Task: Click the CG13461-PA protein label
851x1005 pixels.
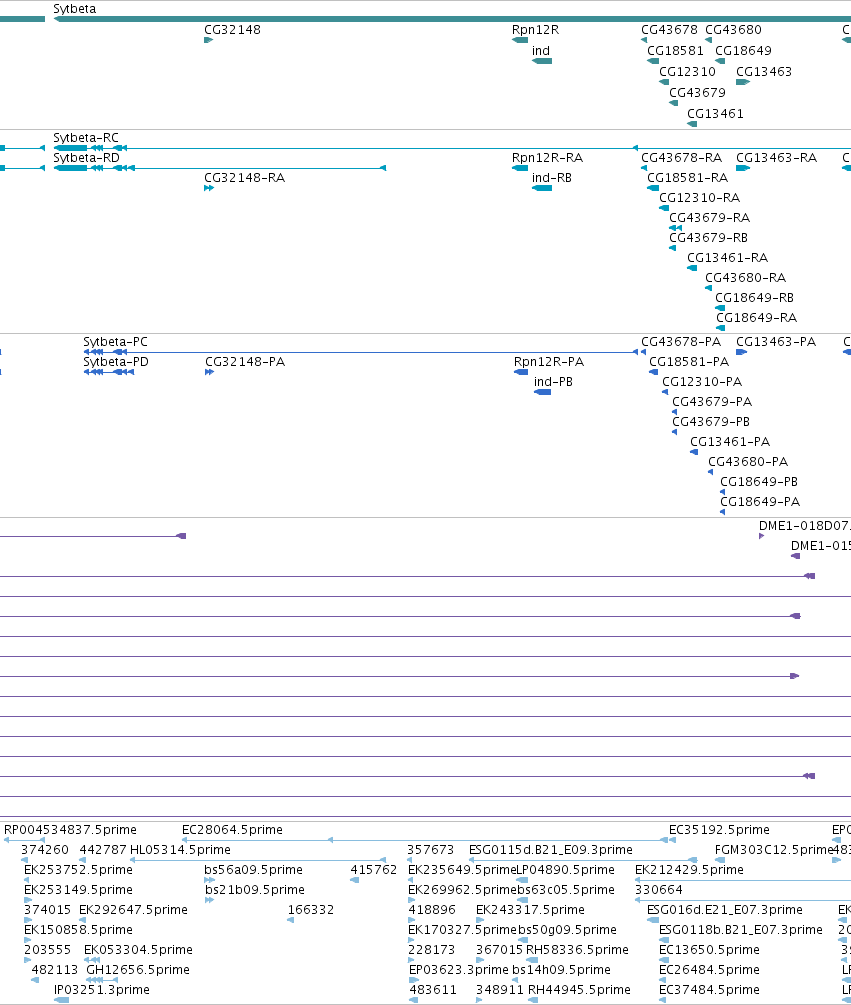Action: click(730, 442)
